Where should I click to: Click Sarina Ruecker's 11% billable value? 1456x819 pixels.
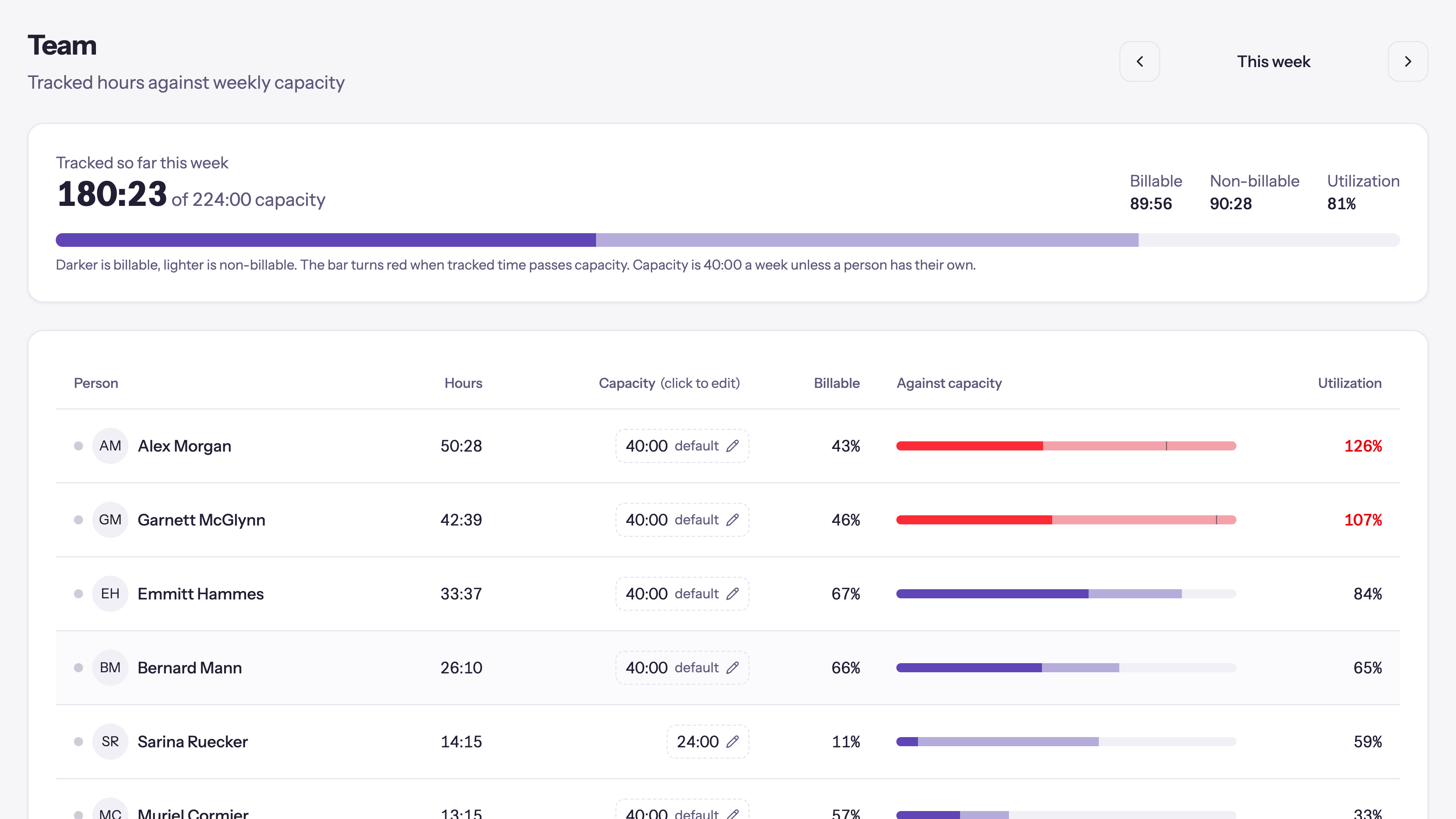846,742
